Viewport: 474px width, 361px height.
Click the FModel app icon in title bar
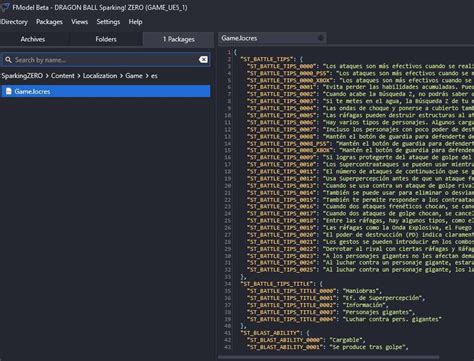tap(5, 7)
